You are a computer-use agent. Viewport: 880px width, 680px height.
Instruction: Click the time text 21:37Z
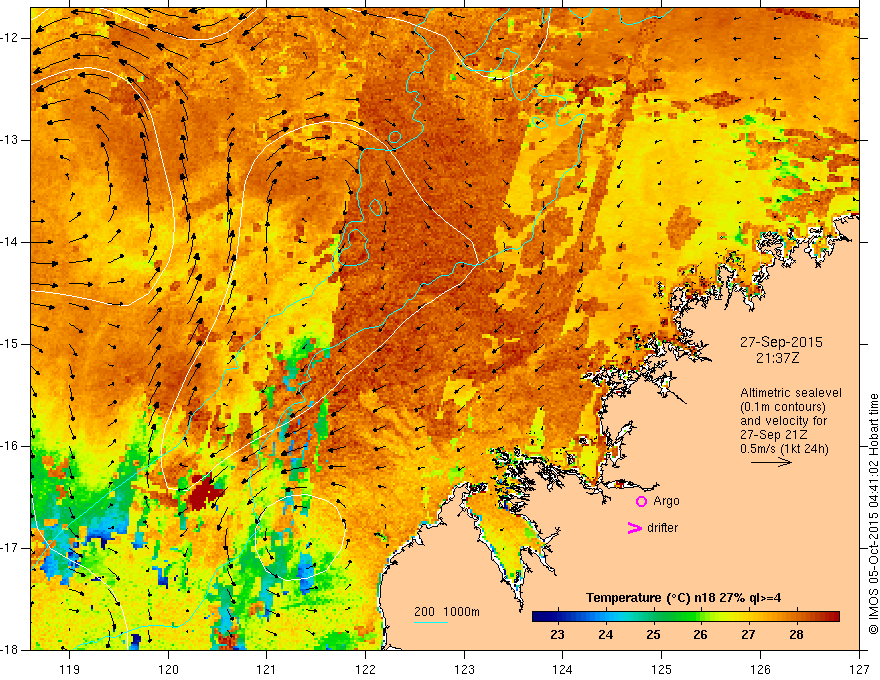click(777, 358)
